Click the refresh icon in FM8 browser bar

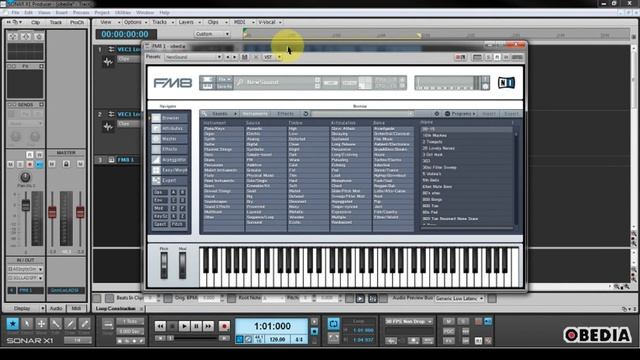[x=306, y=113]
